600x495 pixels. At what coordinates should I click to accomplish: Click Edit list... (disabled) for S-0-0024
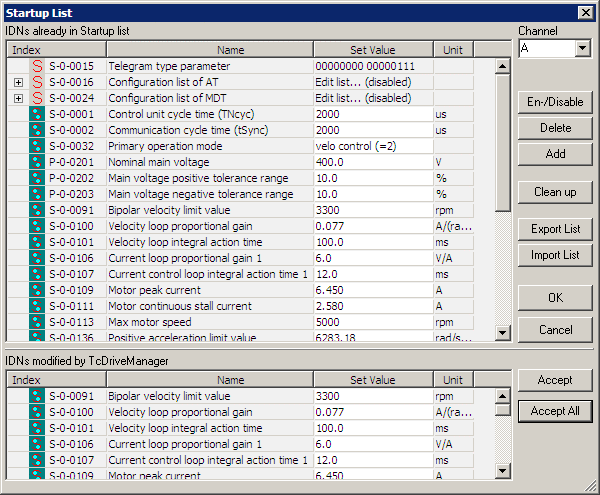pos(363,98)
